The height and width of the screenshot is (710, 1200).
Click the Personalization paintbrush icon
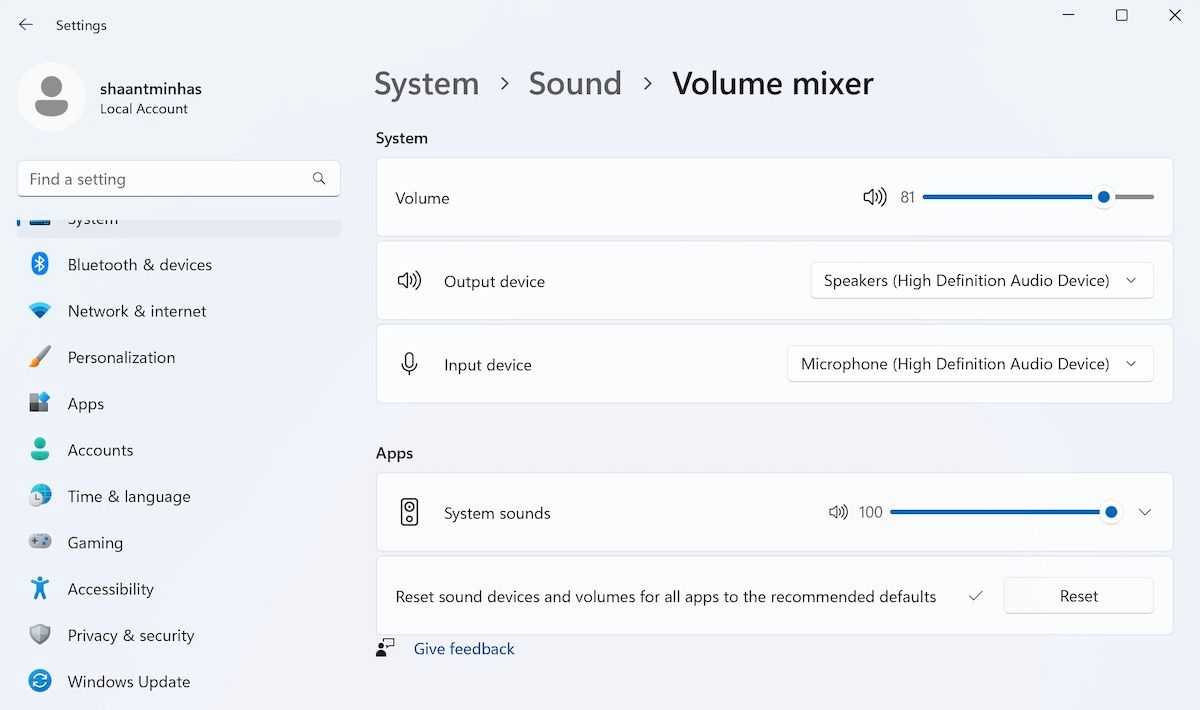click(x=40, y=358)
